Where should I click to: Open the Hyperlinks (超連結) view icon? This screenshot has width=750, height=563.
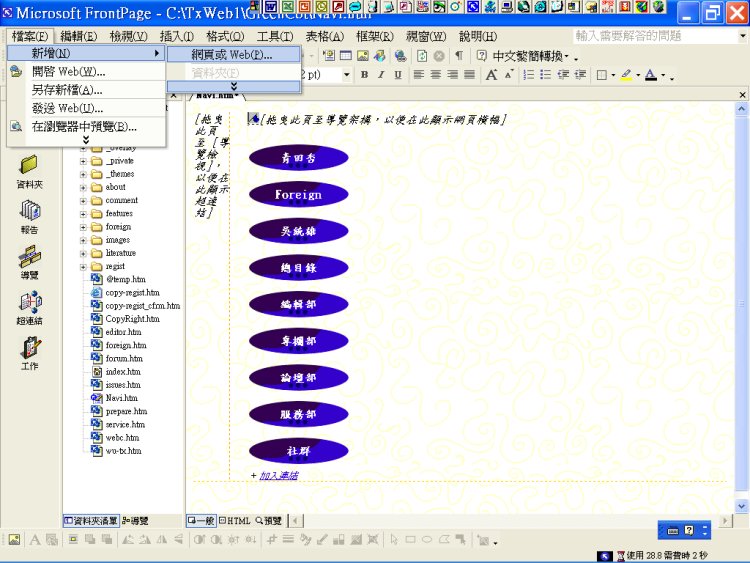coord(29,306)
